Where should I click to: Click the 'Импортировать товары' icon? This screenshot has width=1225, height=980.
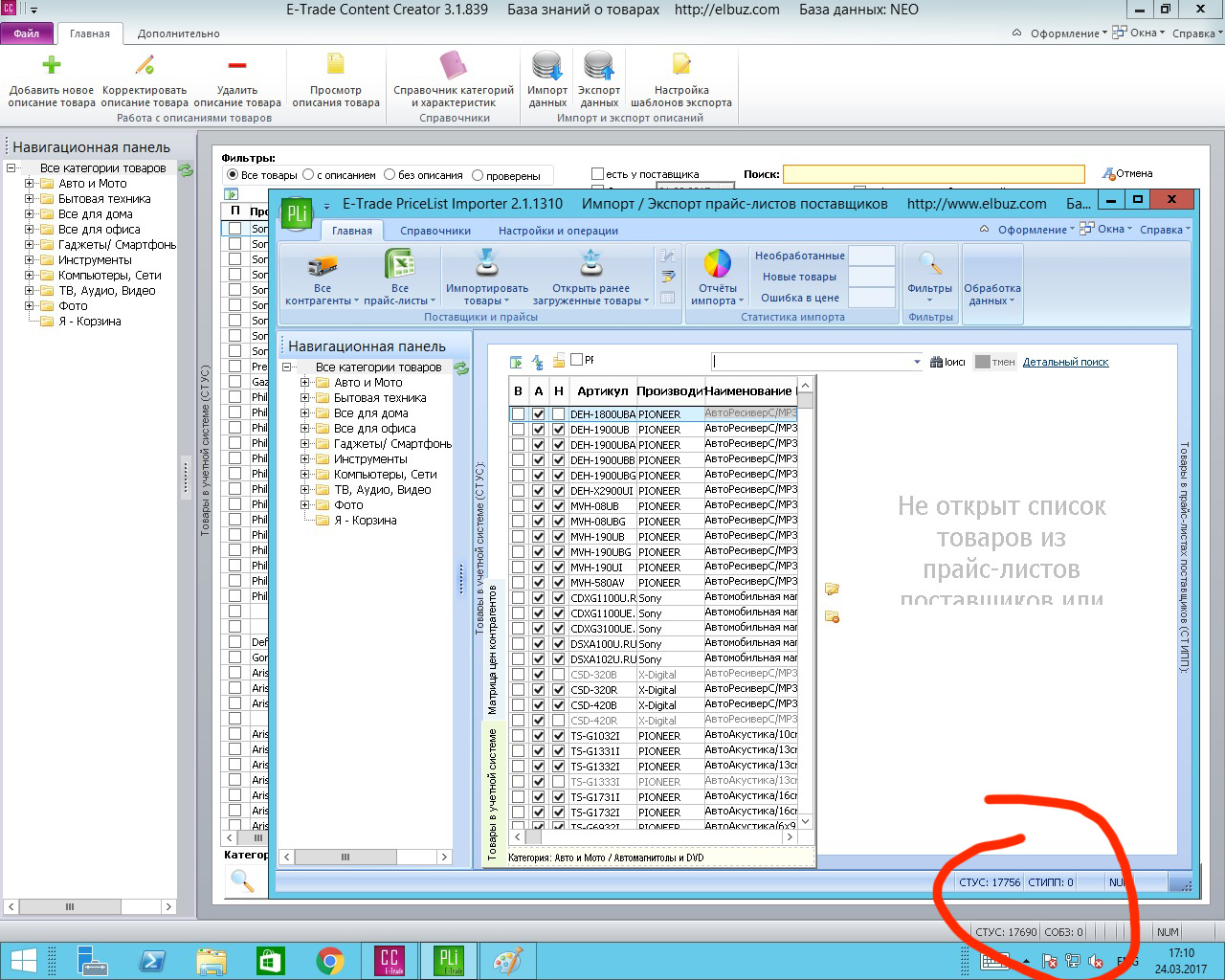point(487,263)
